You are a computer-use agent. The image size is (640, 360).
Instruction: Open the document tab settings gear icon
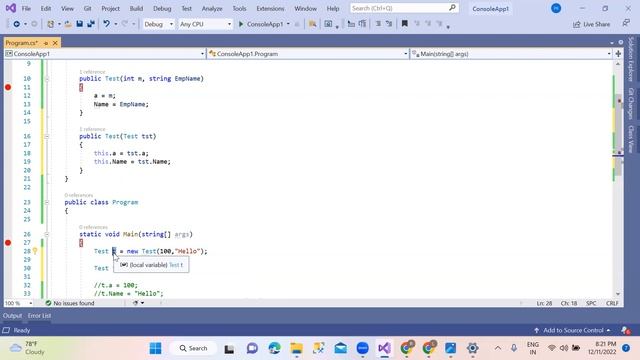click(620, 42)
